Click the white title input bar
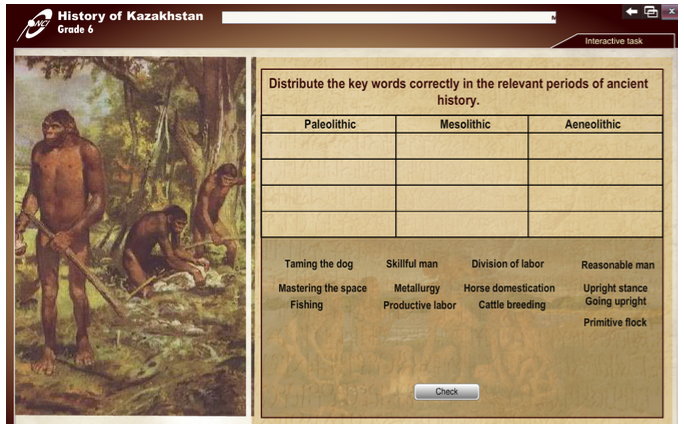This screenshot has width=684, height=431. pyautogui.click(x=389, y=17)
